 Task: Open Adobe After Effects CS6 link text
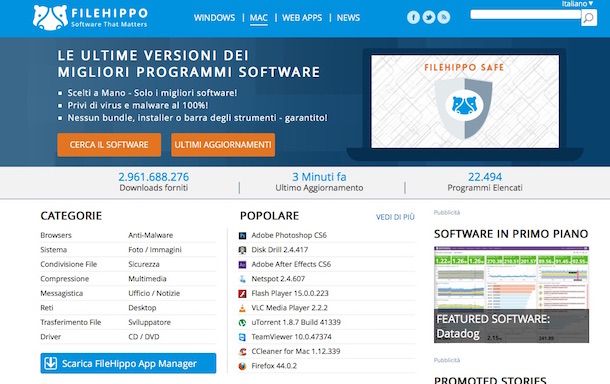[291, 264]
